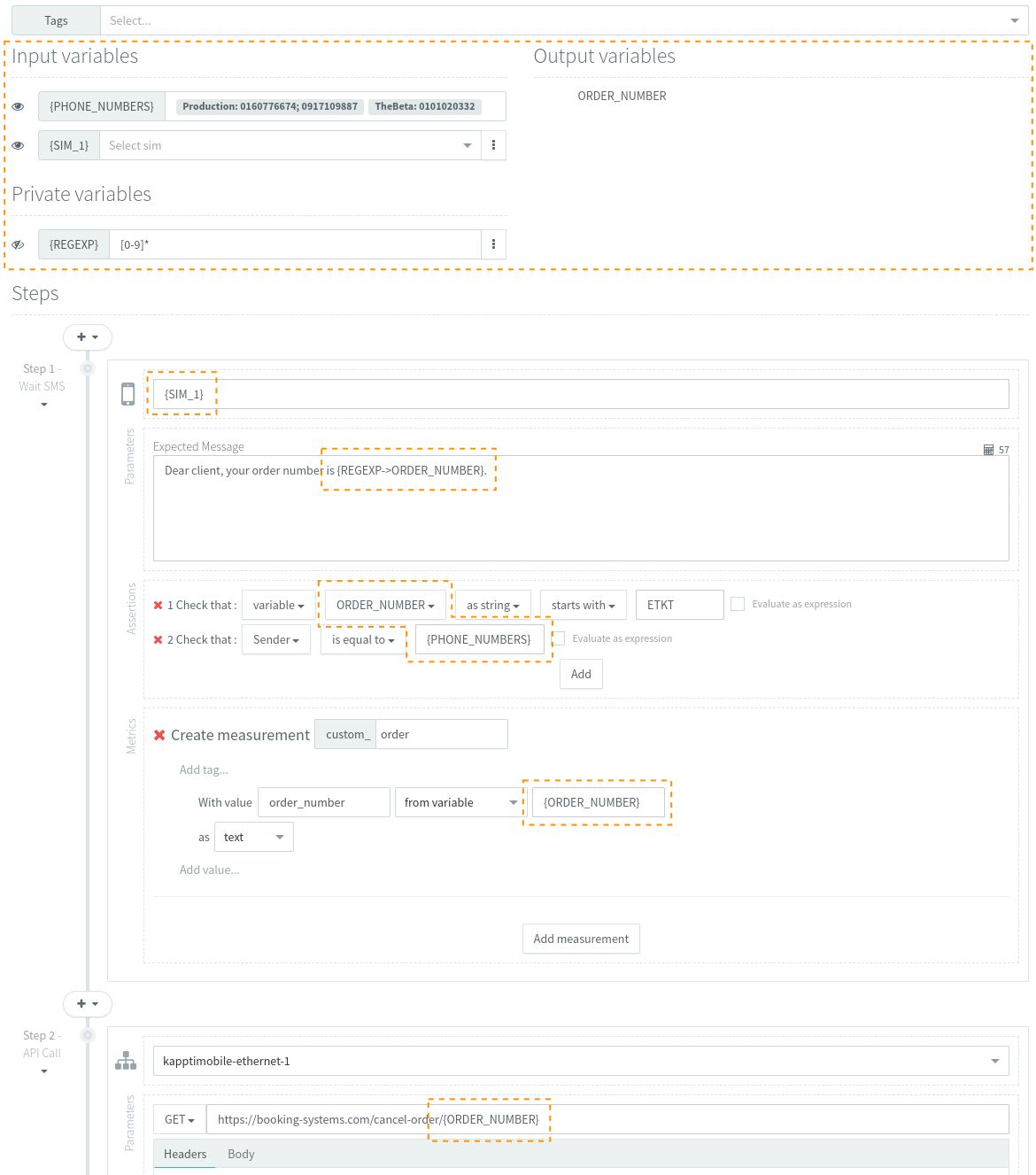Remove the Create measurement metric
Image resolution: width=1036 pixels, height=1175 pixels.
point(159,735)
